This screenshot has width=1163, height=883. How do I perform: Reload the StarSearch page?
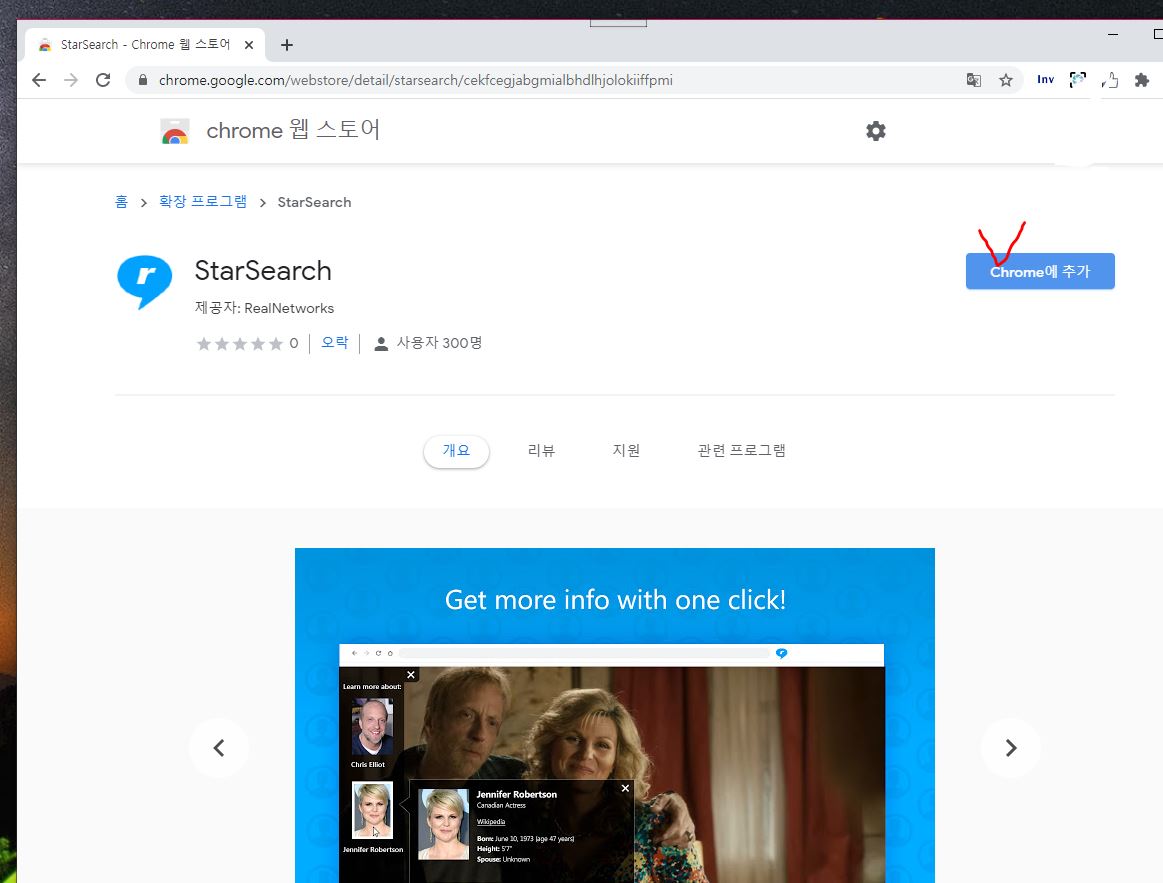[103, 80]
